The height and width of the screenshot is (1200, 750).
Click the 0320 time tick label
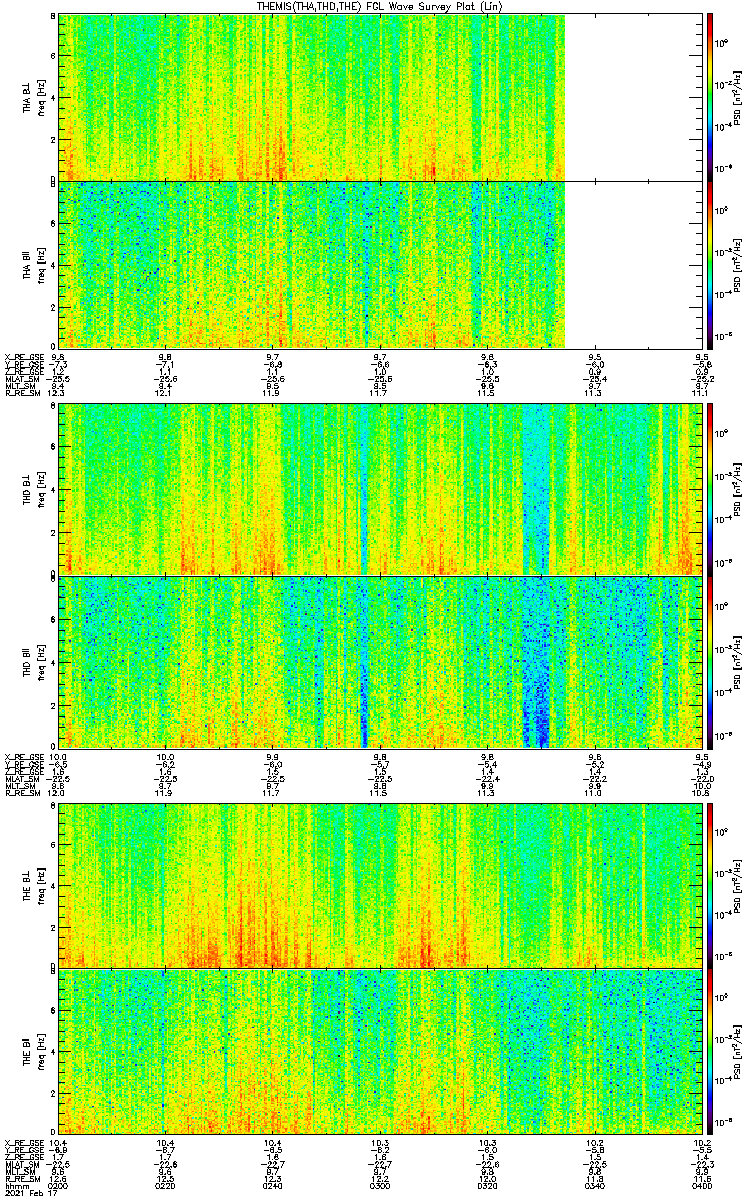[488, 1184]
